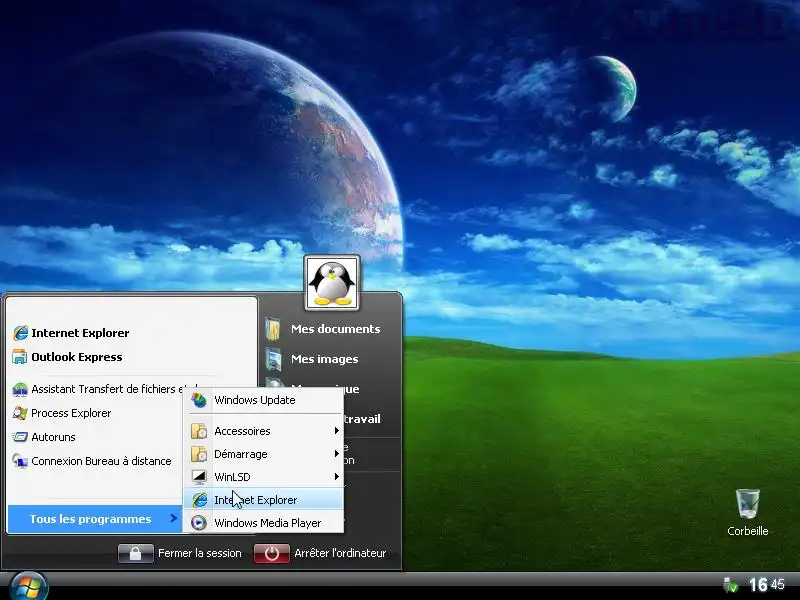Click the Mes images folder icon
Viewport: 800px width, 600px height.
point(273,359)
